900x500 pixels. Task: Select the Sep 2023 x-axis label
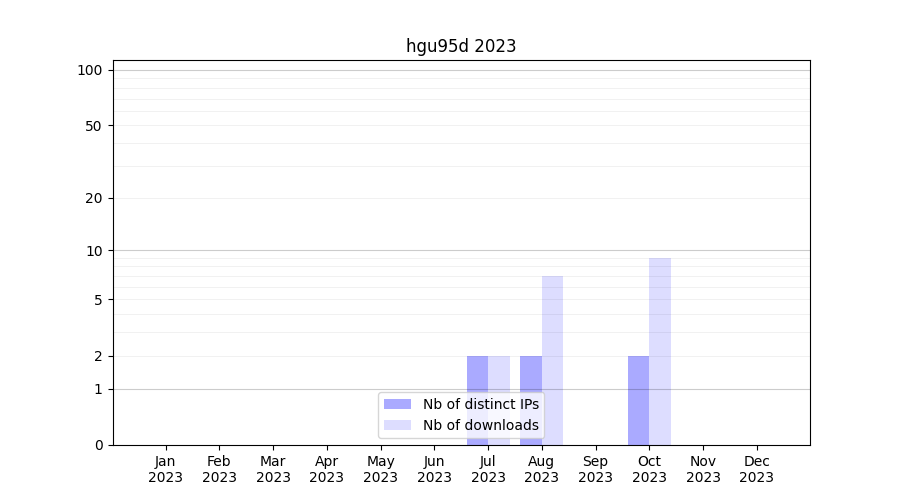click(595, 469)
